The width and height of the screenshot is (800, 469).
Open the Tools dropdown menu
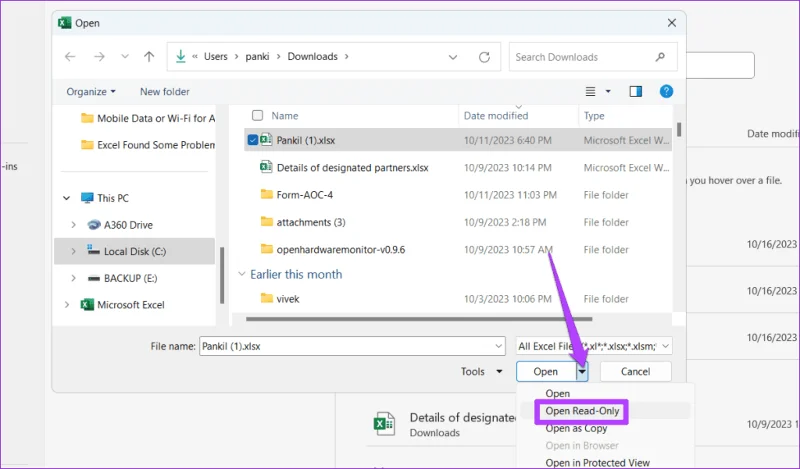[482, 372]
